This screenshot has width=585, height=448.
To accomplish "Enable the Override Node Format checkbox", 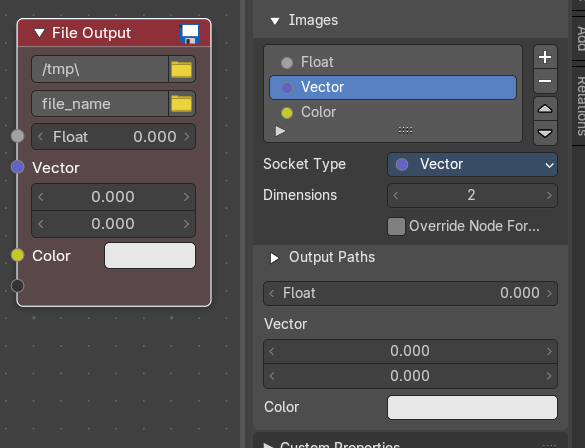I will point(396,226).
